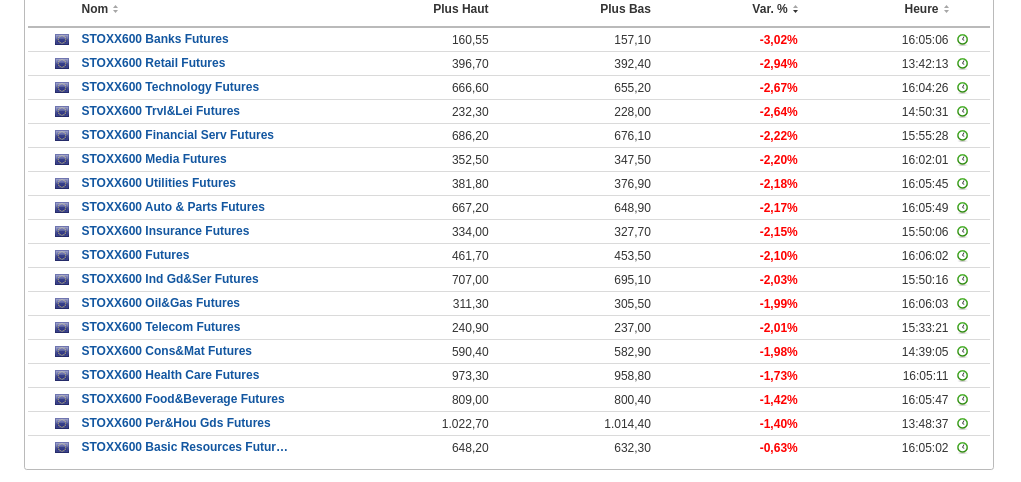Click the clock icon in the Banks Futures row
Viewport: 1021px width, 482px height.
point(962,40)
